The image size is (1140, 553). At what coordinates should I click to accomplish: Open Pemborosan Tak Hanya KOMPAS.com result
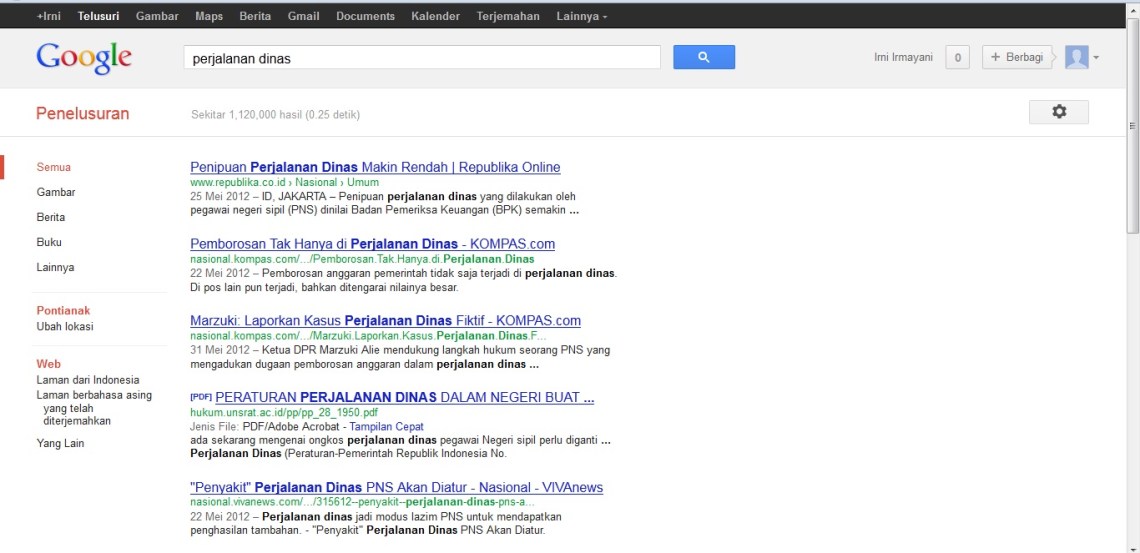point(372,244)
